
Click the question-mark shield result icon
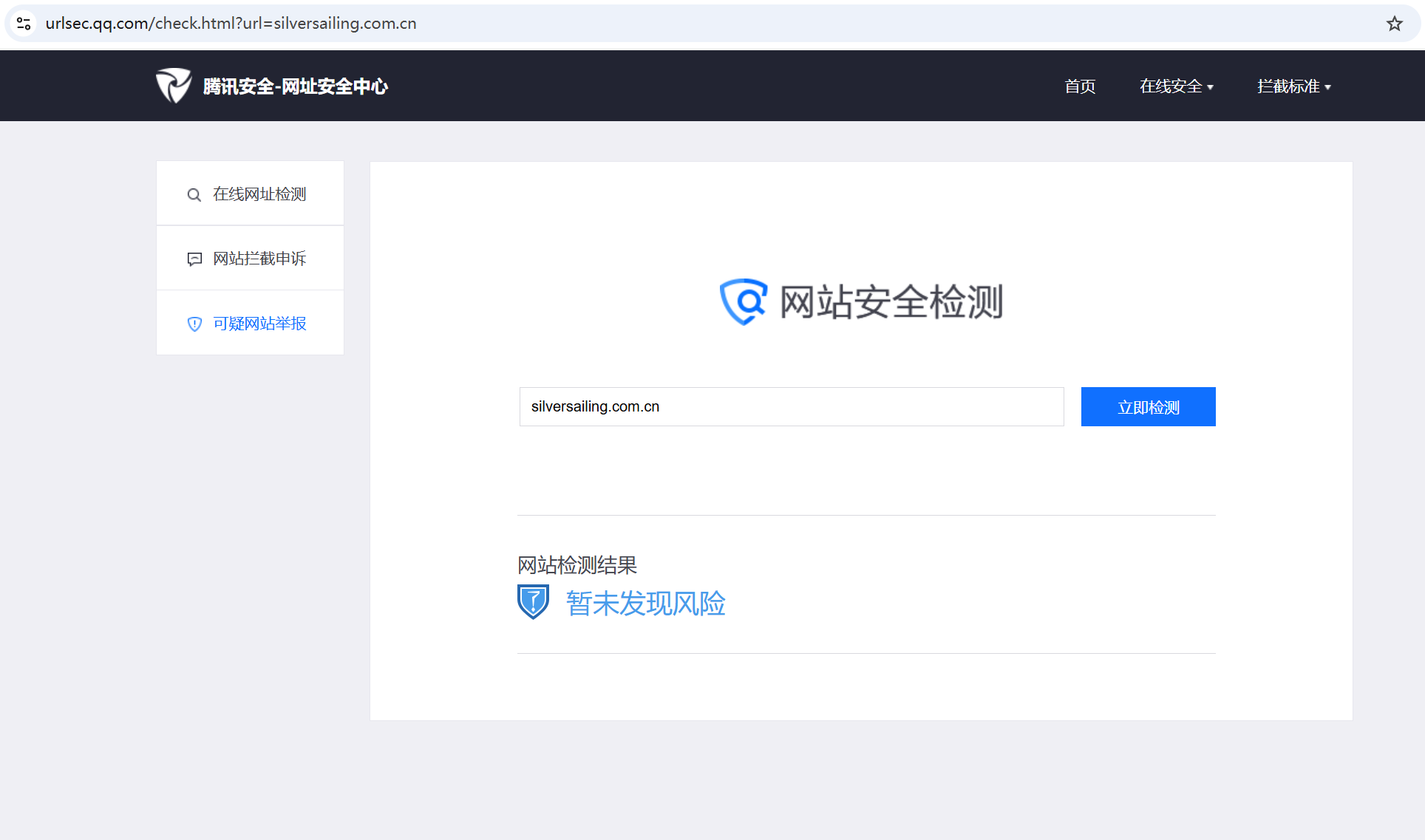(533, 602)
